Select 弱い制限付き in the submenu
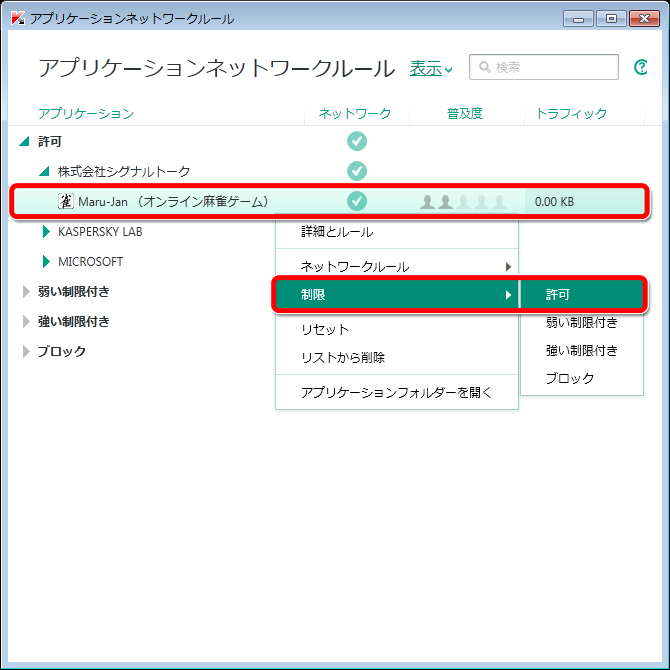The width and height of the screenshot is (670, 670). (x=582, y=322)
